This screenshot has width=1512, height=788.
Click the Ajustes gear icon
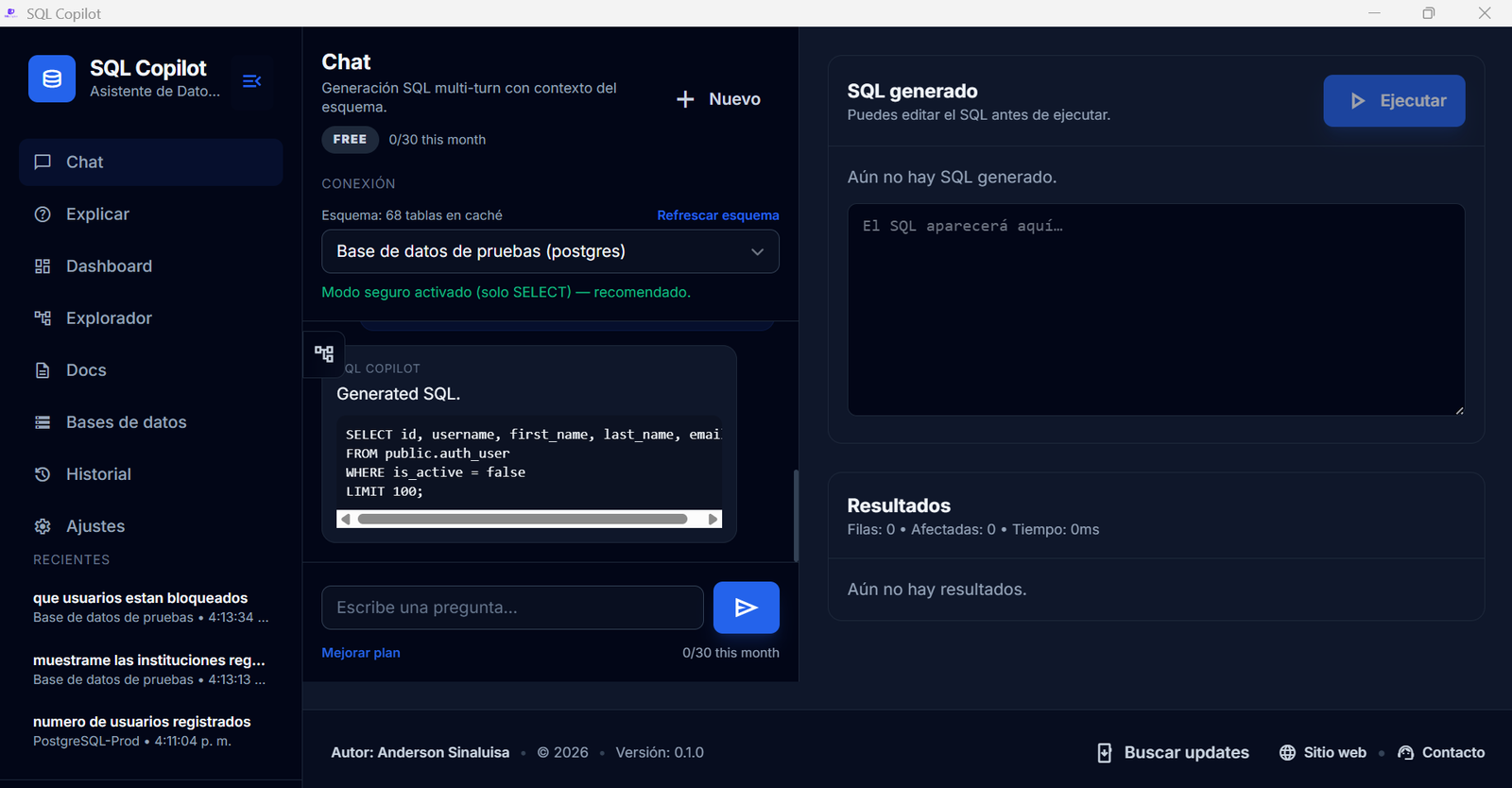[x=43, y=526]
